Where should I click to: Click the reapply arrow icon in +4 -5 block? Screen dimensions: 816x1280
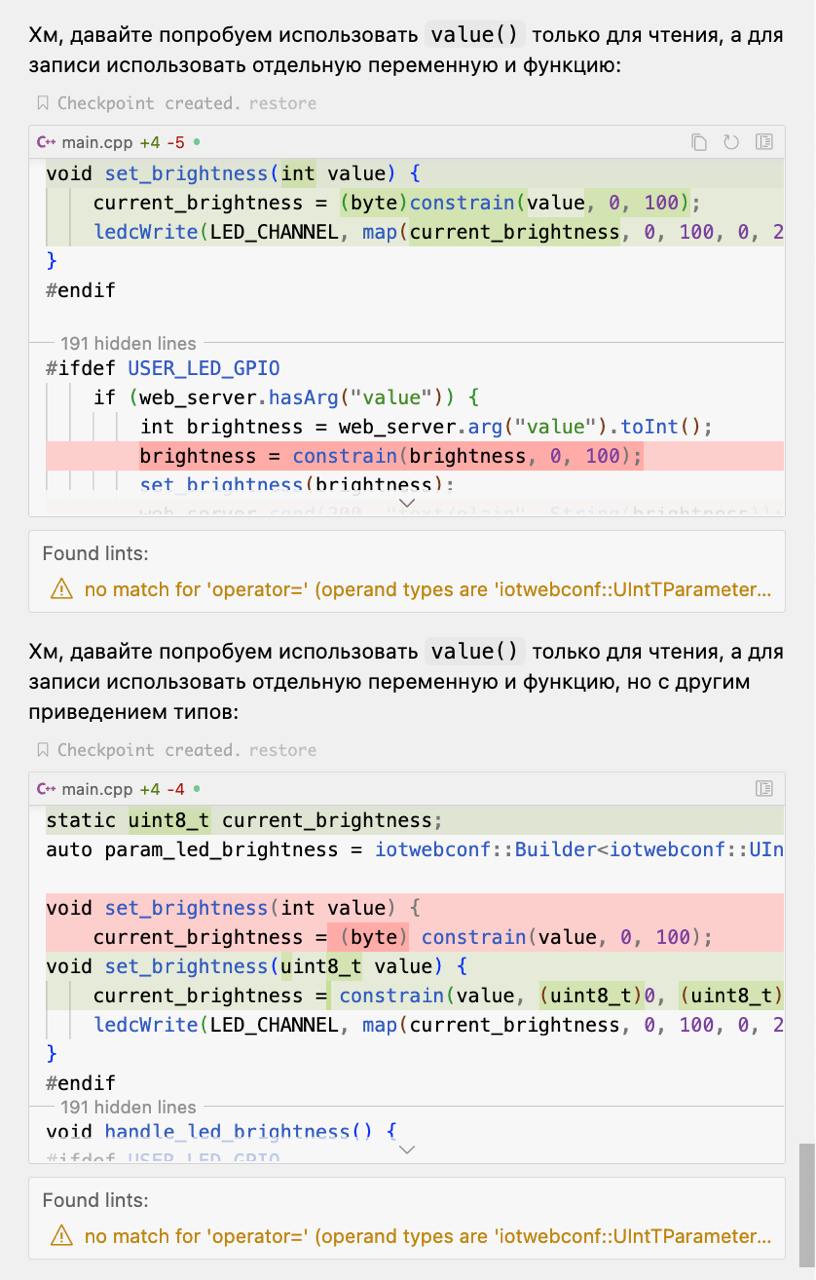click(731, 142)
